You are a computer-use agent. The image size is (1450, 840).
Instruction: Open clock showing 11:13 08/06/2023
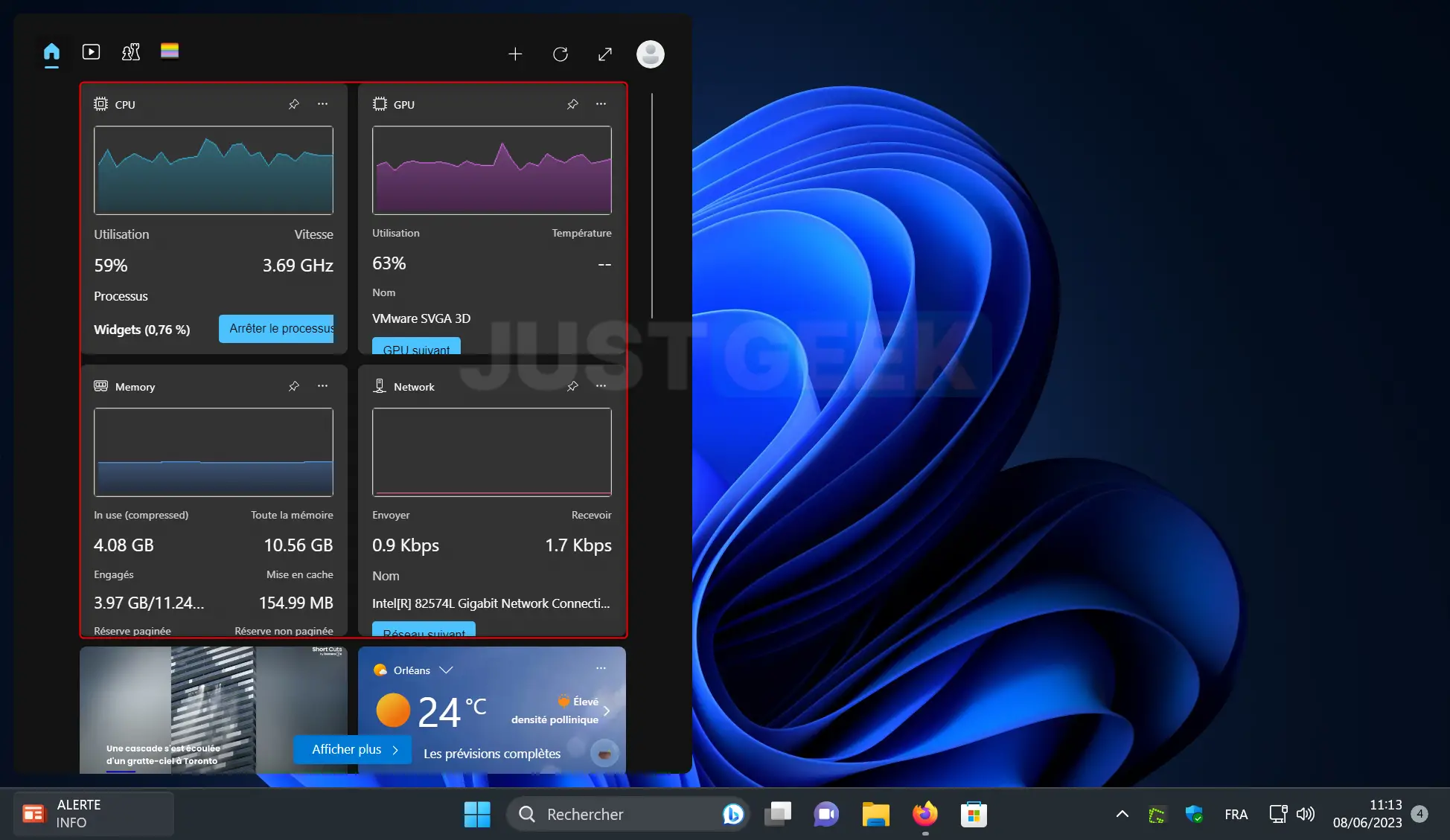point(1367,814)
